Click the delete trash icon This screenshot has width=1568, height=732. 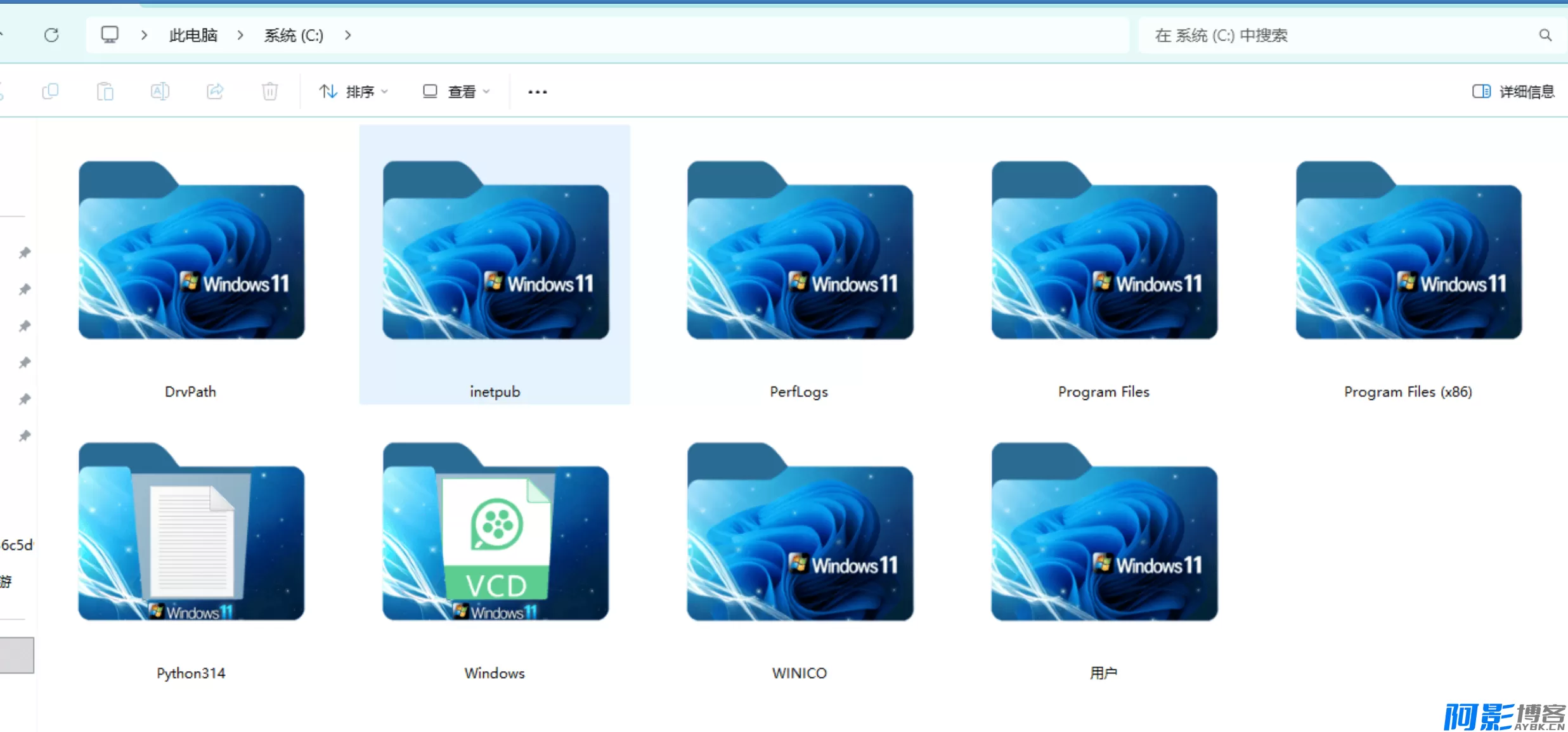click(269, 91)
